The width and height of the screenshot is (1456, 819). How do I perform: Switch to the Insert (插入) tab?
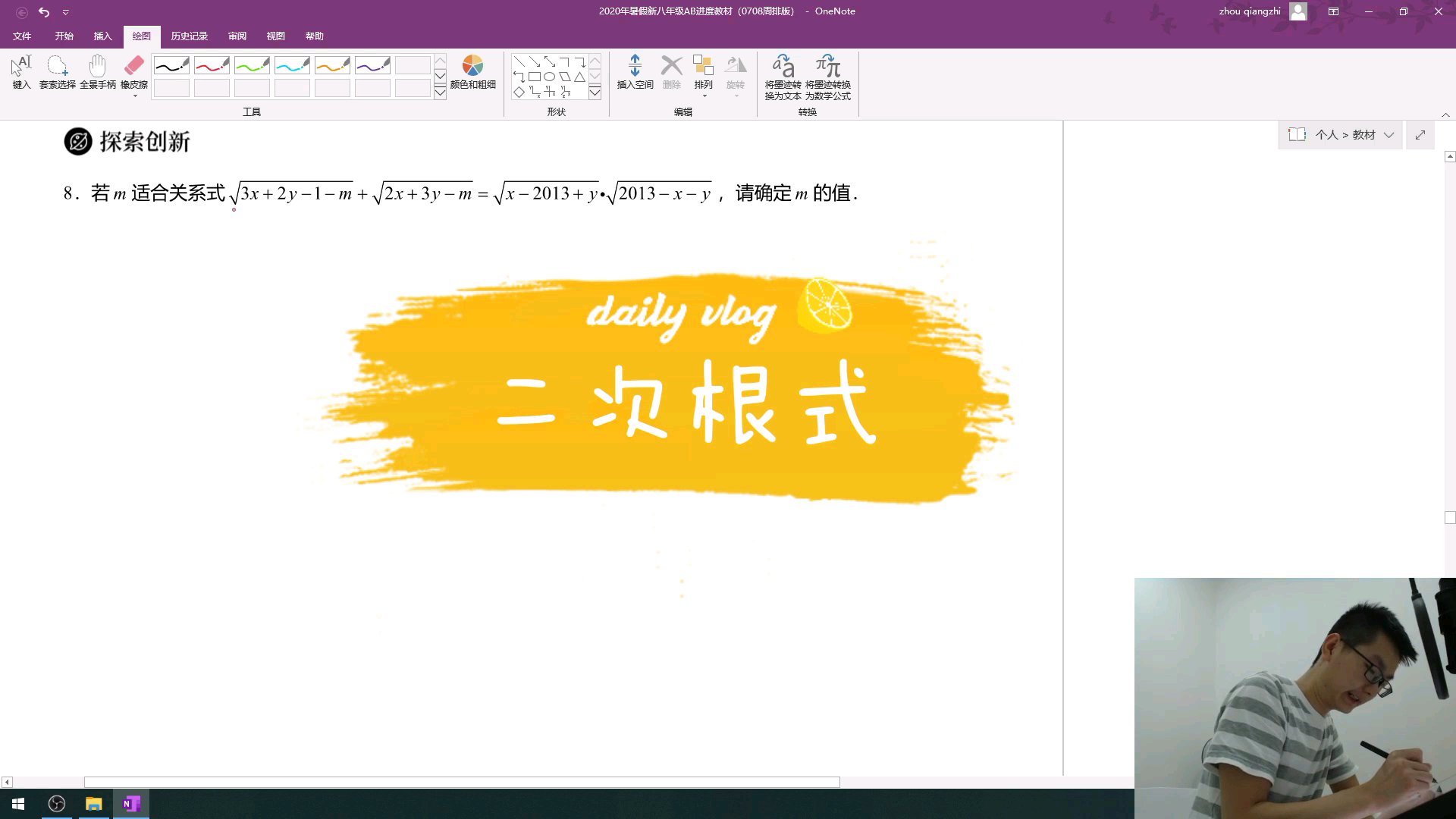pos(102,36)
